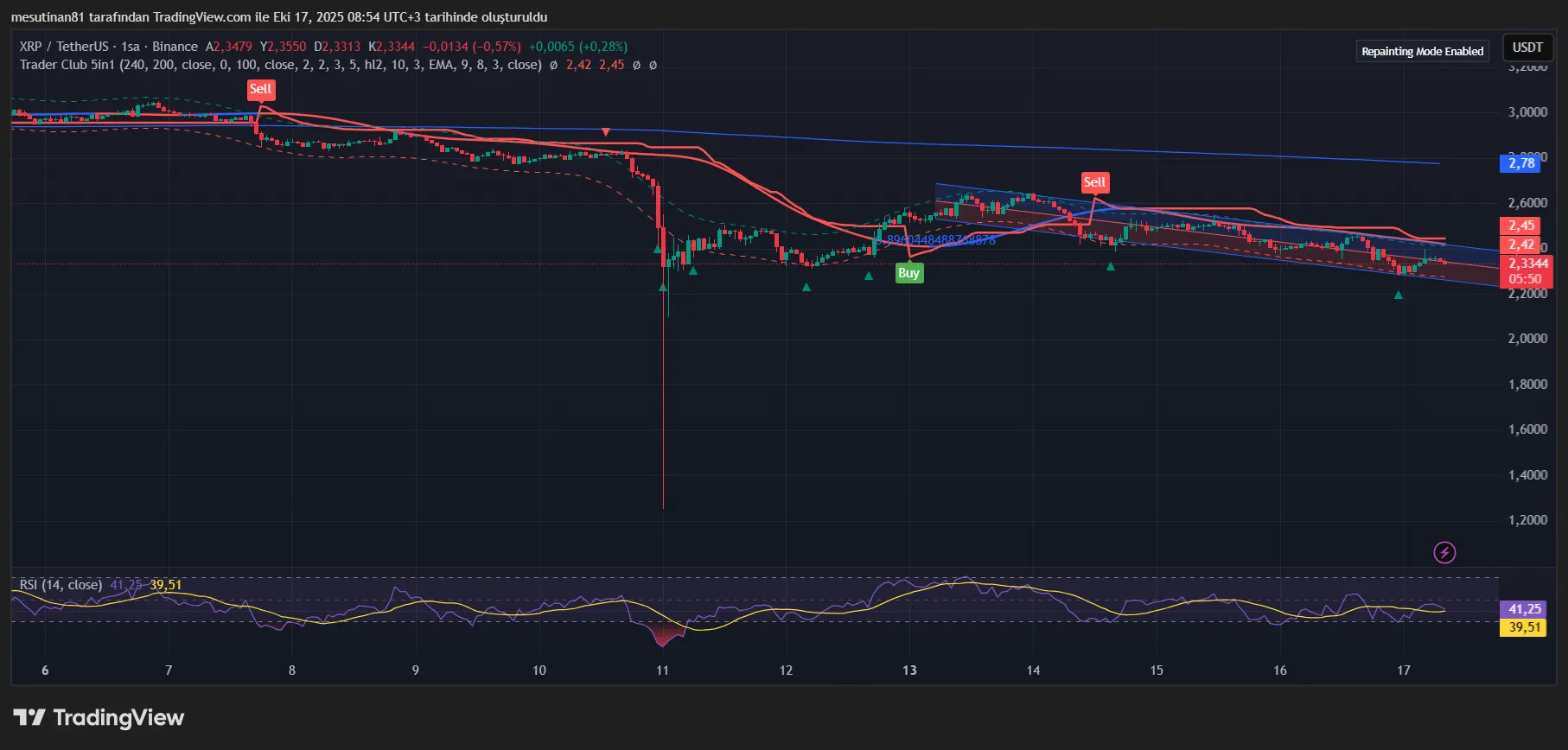Screen dimensions: 1568x750
Task: Click the Repainting Mode Enabled badge
Action: (x=1422, y=51)
